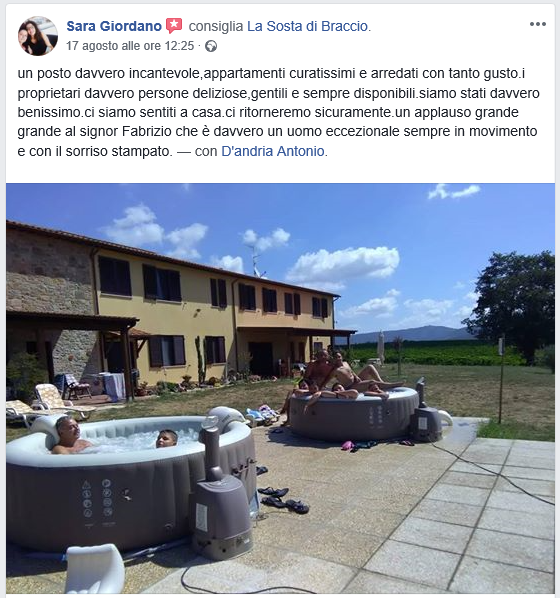Click the review text paragraph
Viewport: 560px width, 598px height.
278,112
